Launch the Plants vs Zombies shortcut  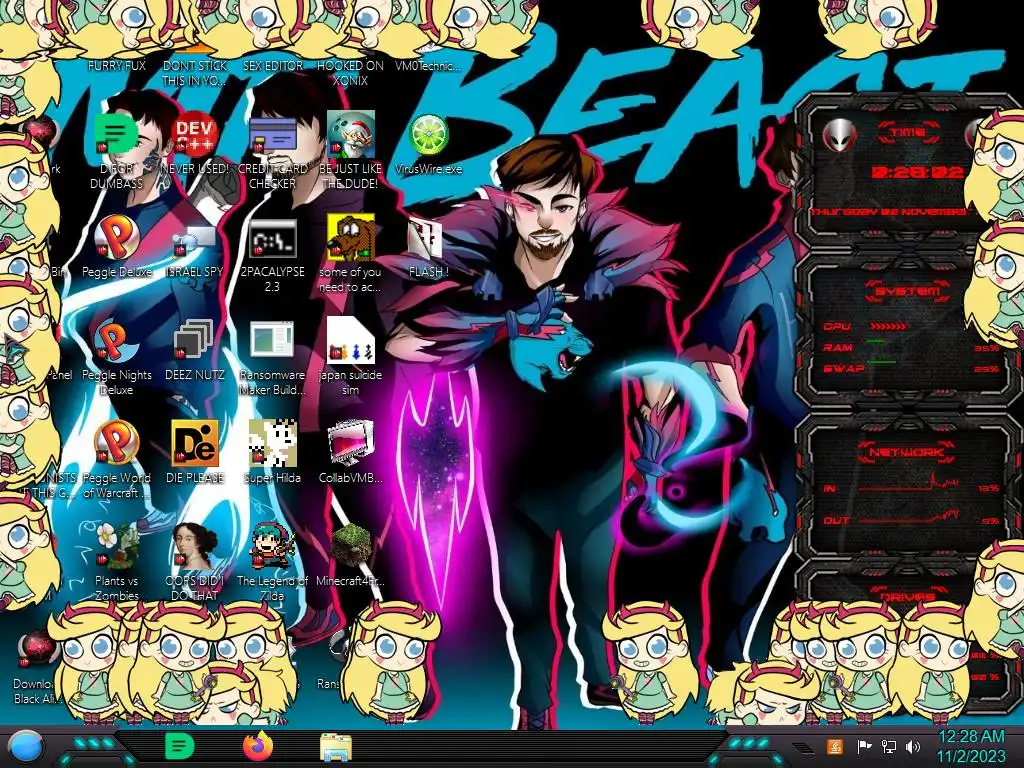[118, 546]
